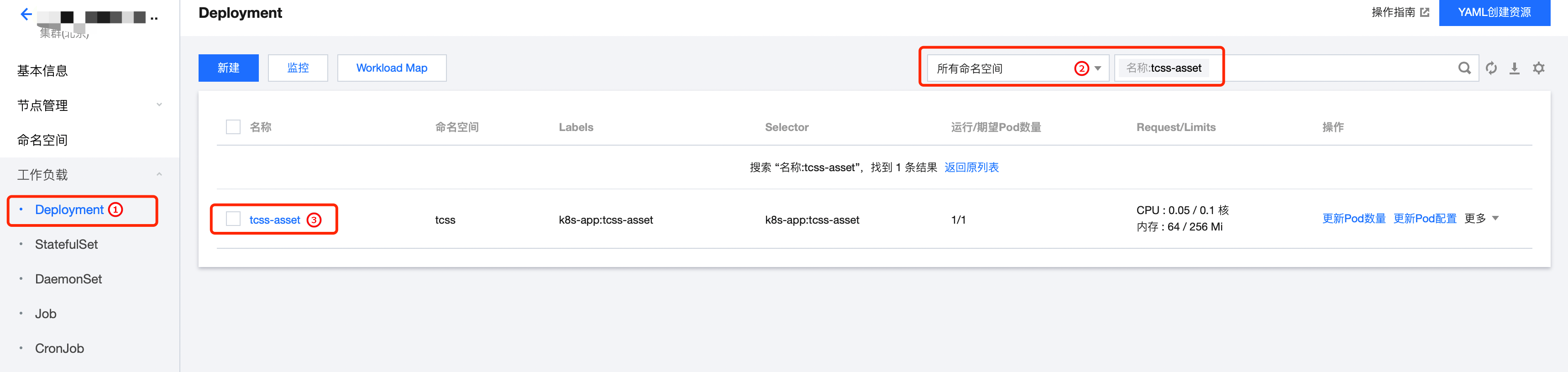Click the back arrow icon
Image resolution: width=1568 pixels, height=372 pixels.
tap(26, 14)
